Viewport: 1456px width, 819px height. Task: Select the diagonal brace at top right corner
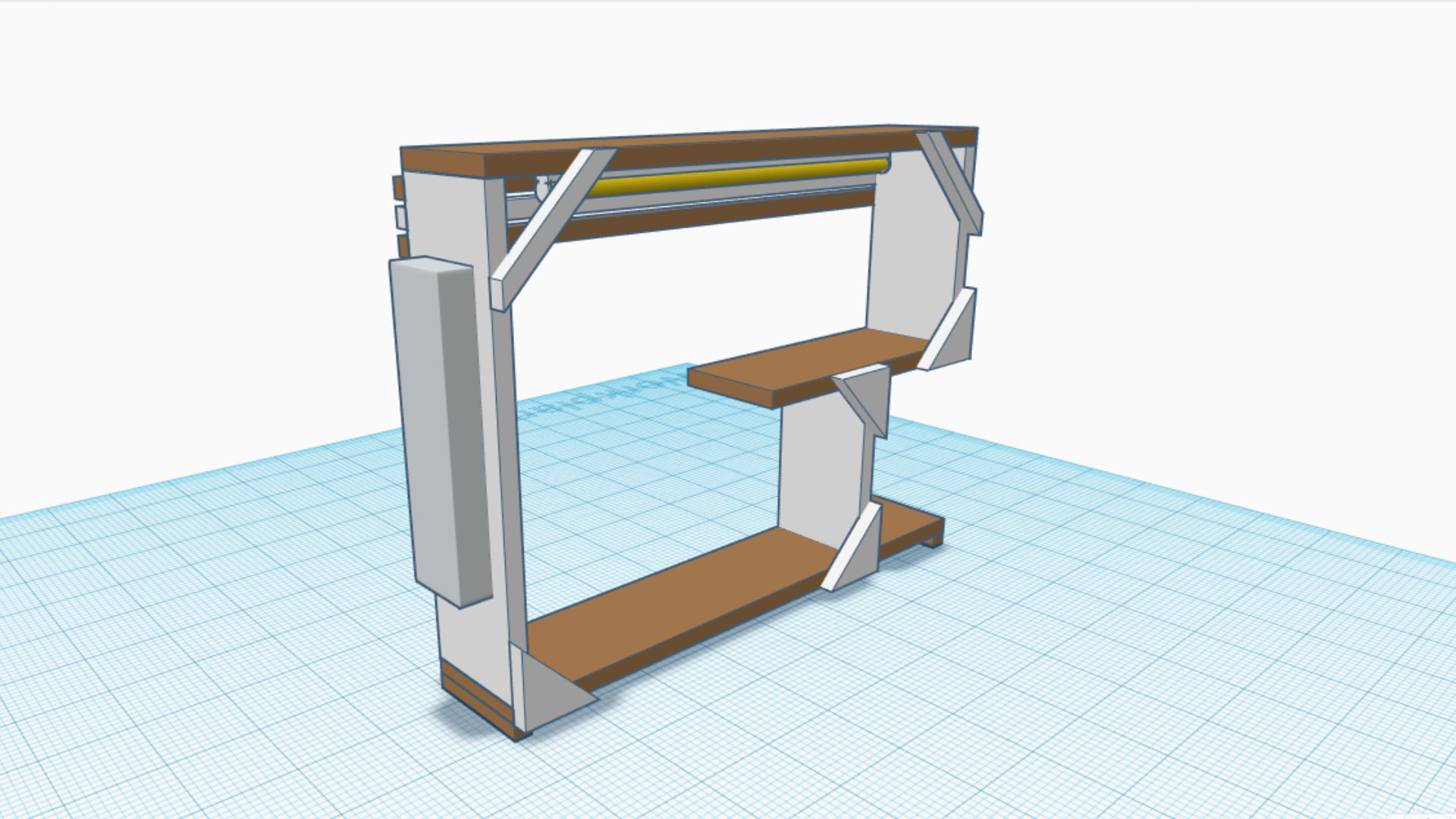click(x=952, y=179)
